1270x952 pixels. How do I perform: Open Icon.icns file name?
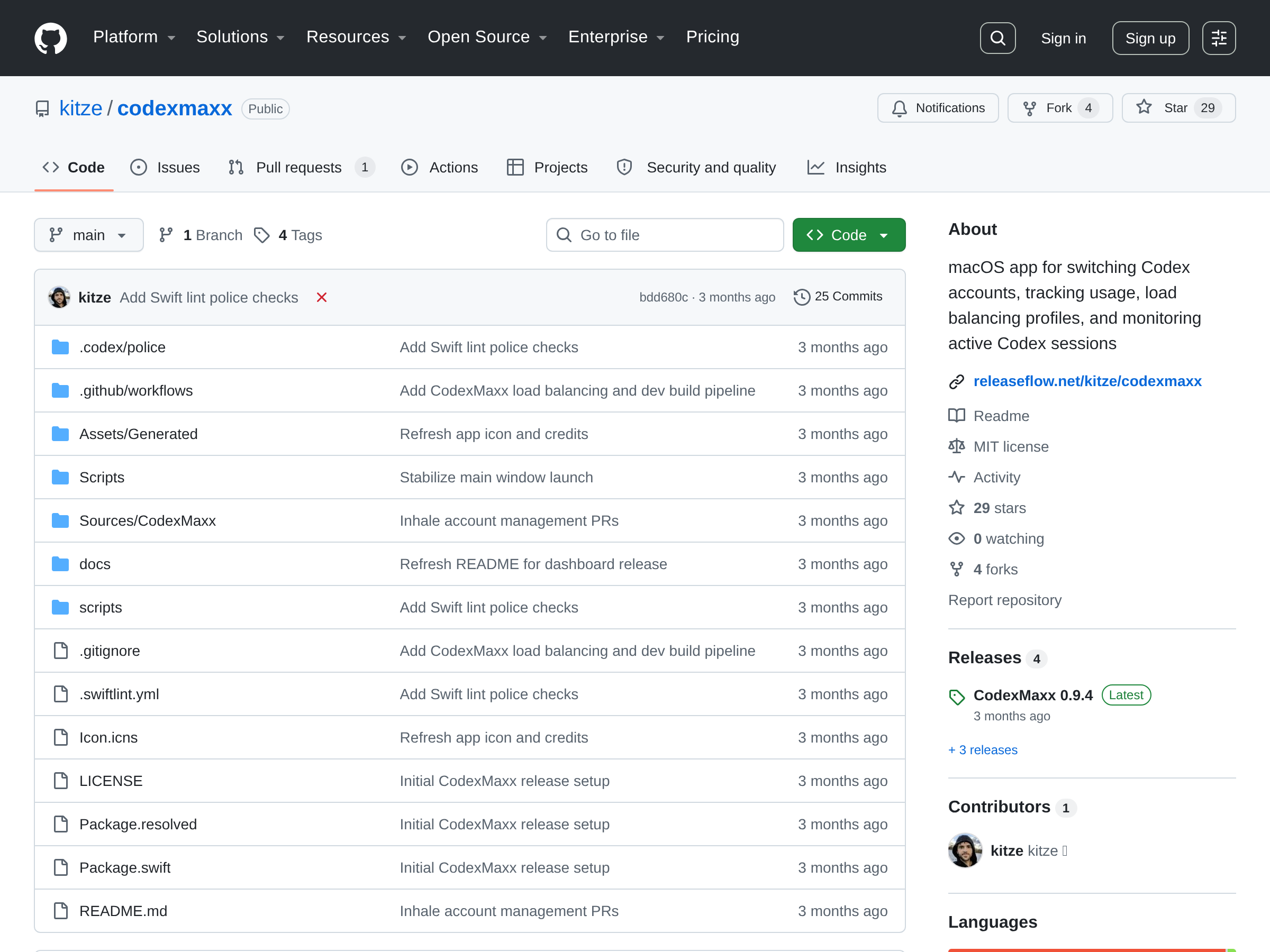tap(108, 737)
